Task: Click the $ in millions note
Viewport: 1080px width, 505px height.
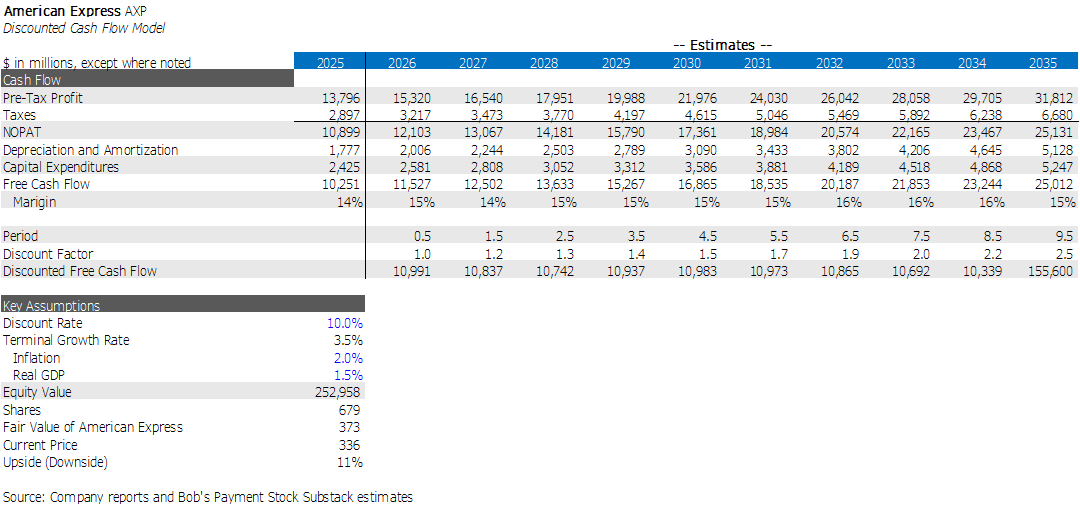Action: point(97,63)
